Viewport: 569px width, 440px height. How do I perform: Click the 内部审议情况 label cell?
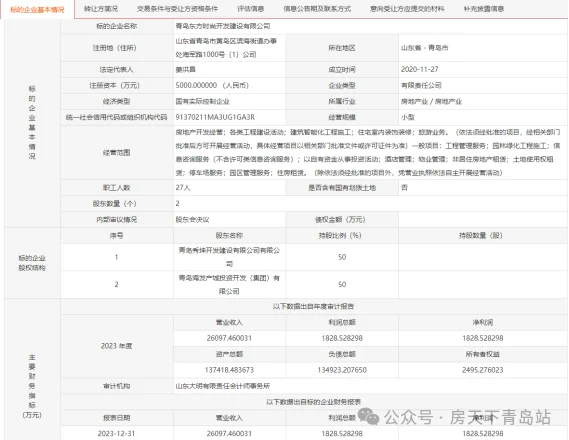(x=116, y=219)
